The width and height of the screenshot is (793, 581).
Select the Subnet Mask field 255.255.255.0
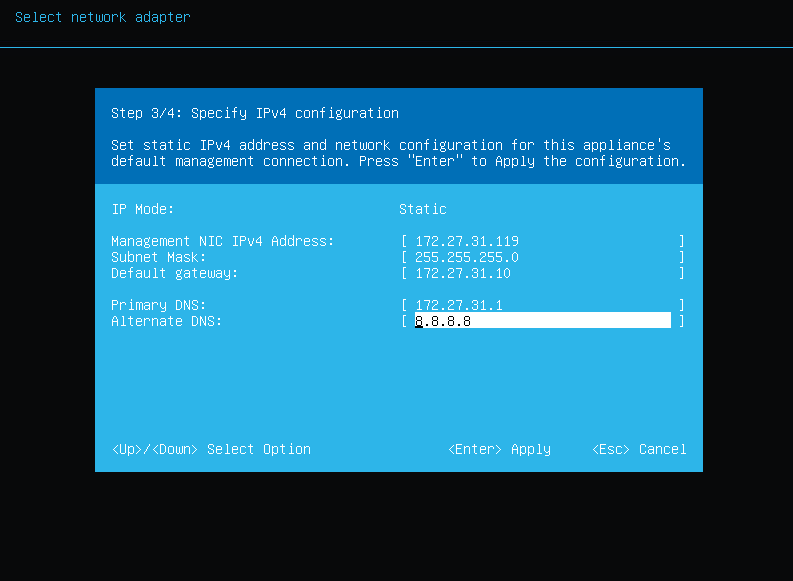pos(543,257)
